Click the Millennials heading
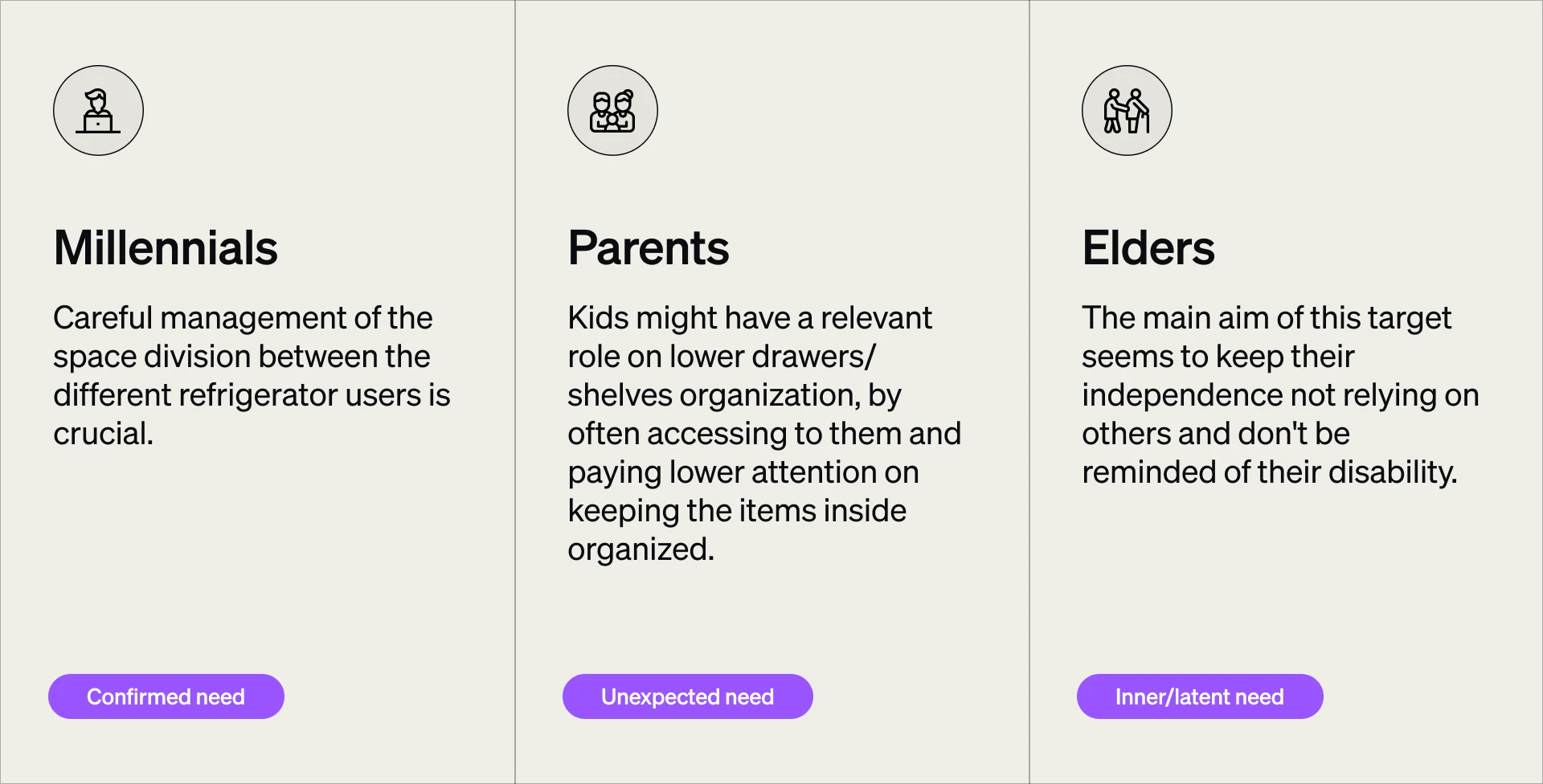The width and height of the screenshot is (1543, 784). (166, 247)
